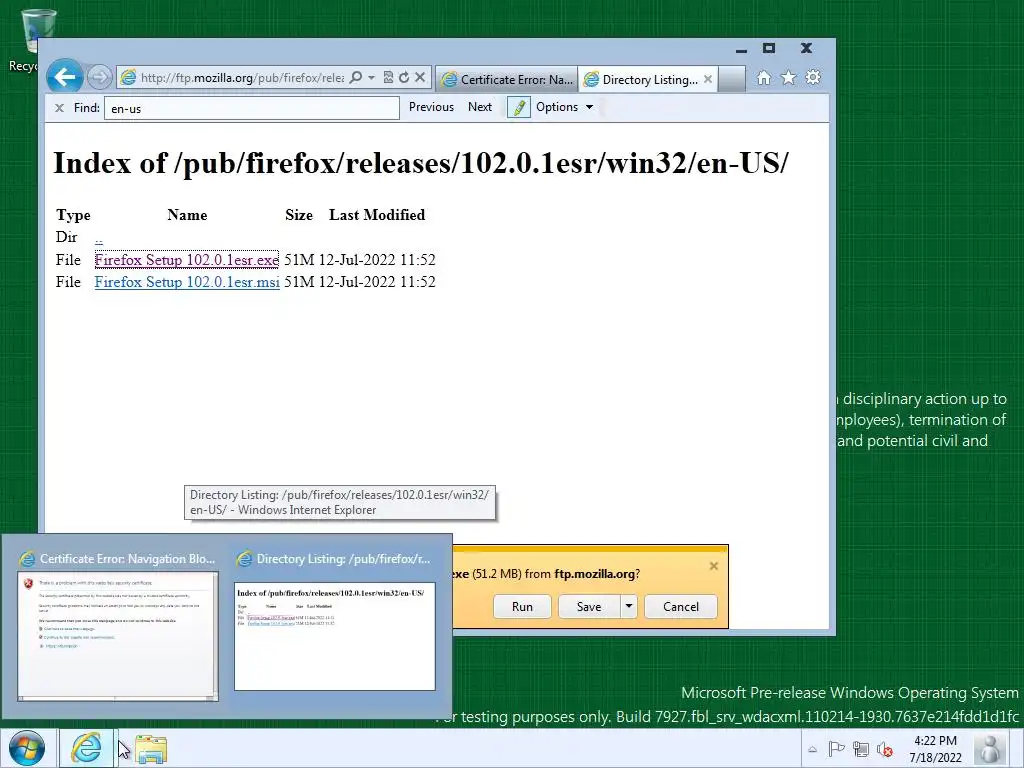Open a new tab with the blank tab button
The image size is (1024, 768).
731,80
